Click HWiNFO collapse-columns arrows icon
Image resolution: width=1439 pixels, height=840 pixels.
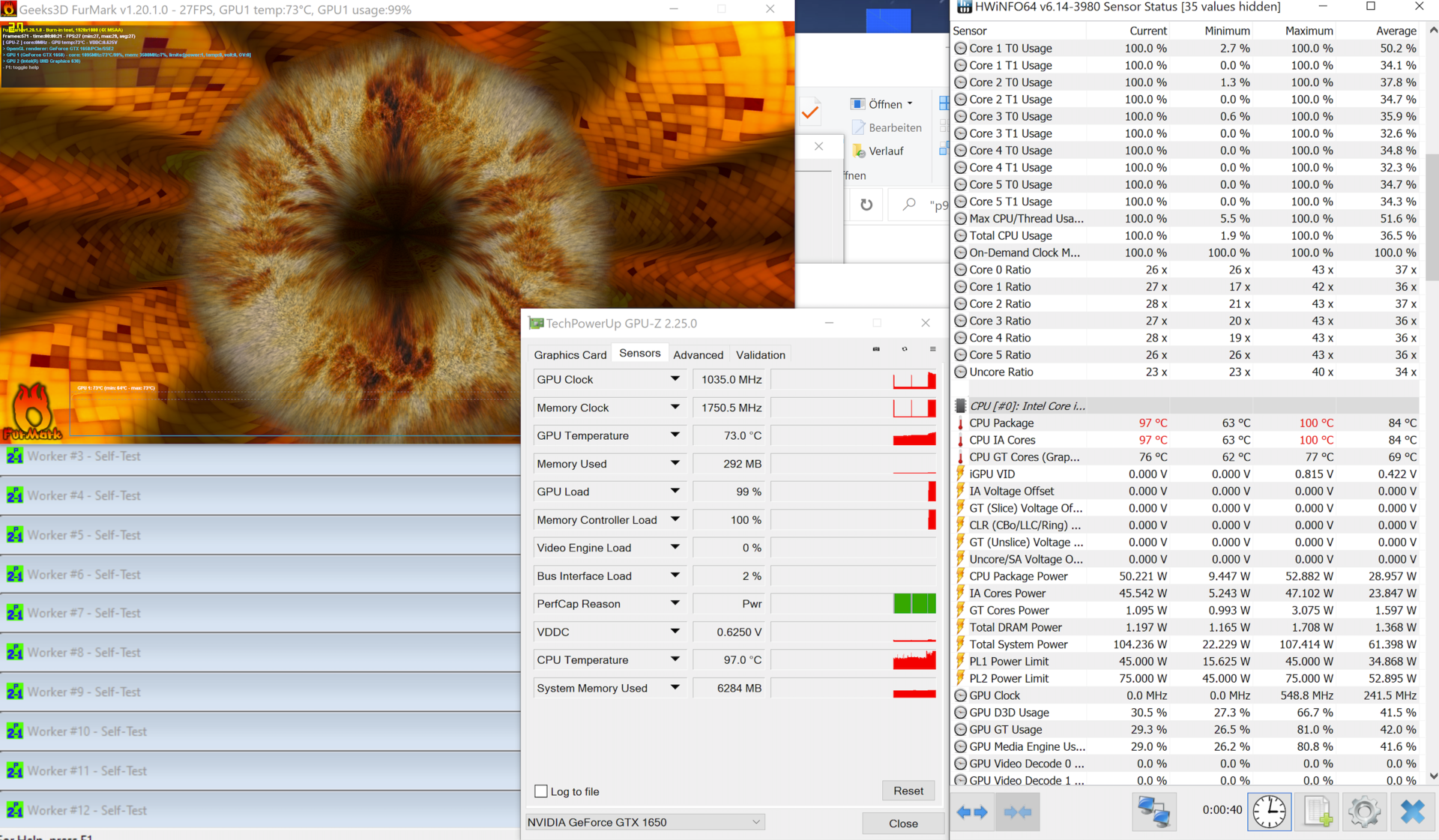point(1017,812)
